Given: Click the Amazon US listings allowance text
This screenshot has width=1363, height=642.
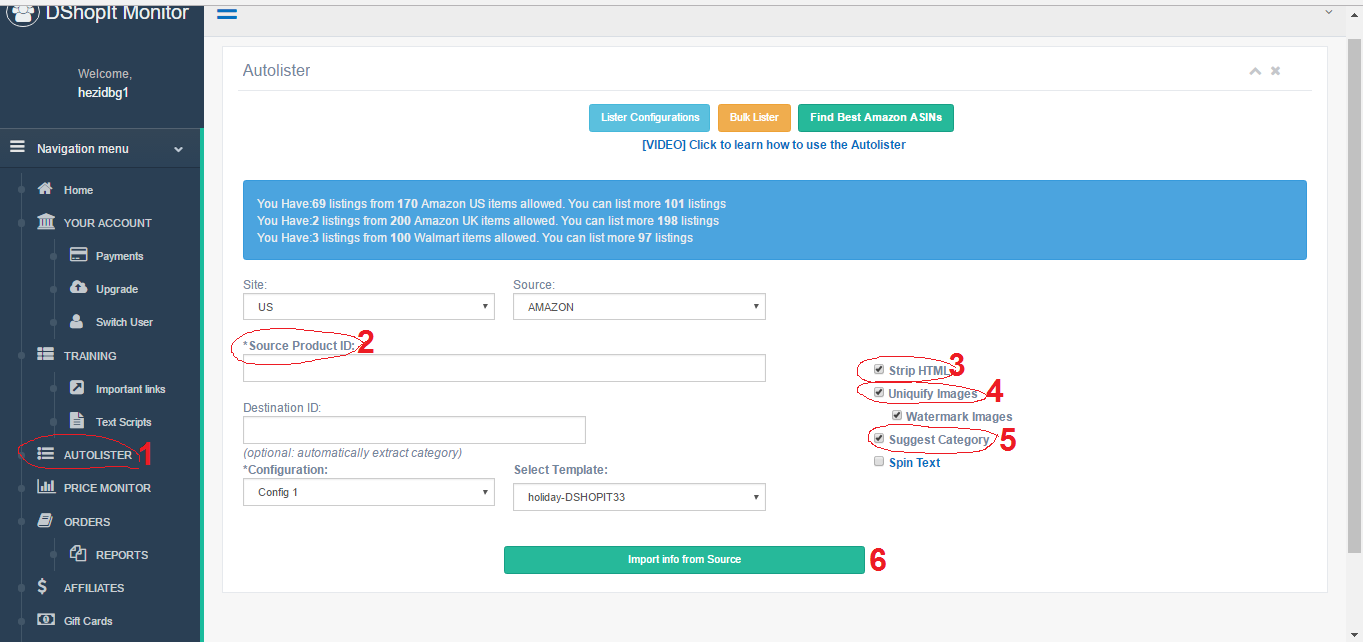Looking at the screenshot, I should (x=491, y=204).
